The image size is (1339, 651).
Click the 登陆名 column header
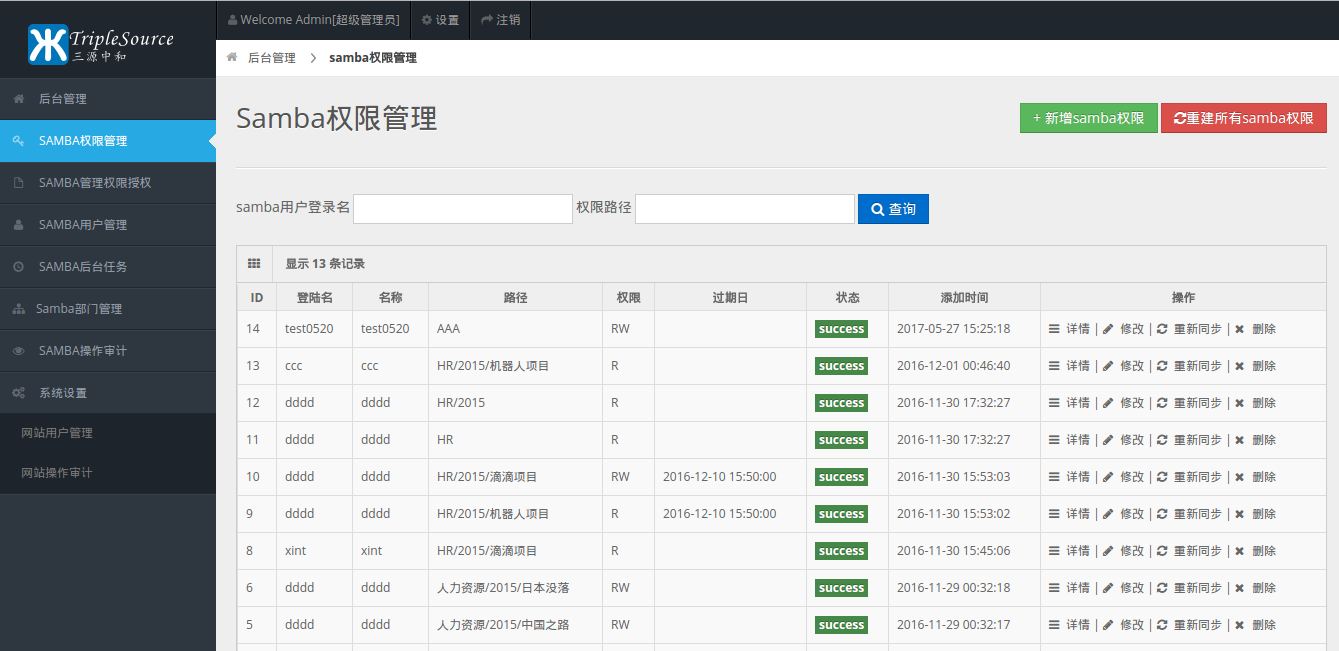[x=314, y=297]
